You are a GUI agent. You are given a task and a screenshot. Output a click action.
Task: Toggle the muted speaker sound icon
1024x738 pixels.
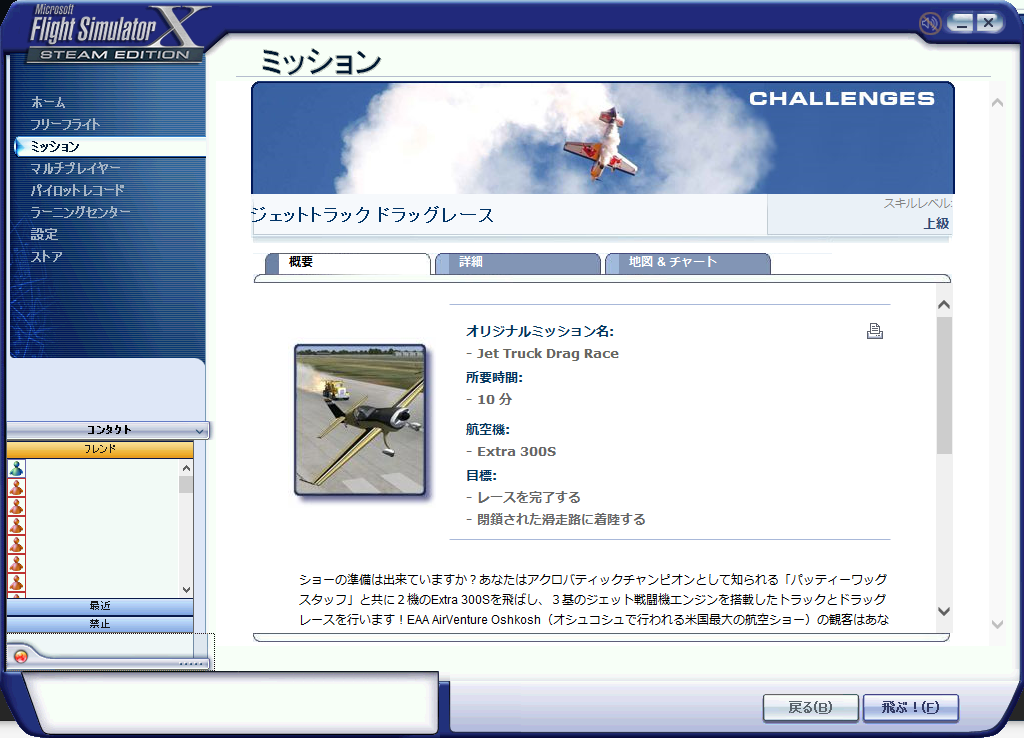pos(930,23)
